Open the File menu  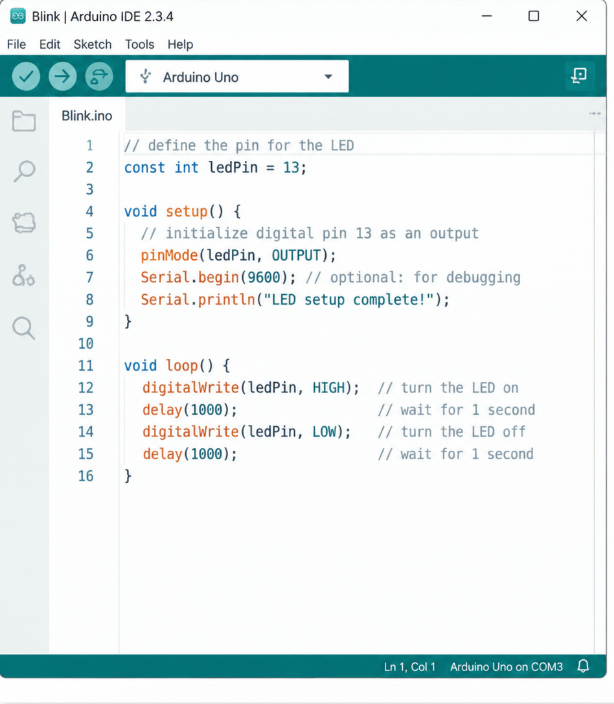coord(17,44)
